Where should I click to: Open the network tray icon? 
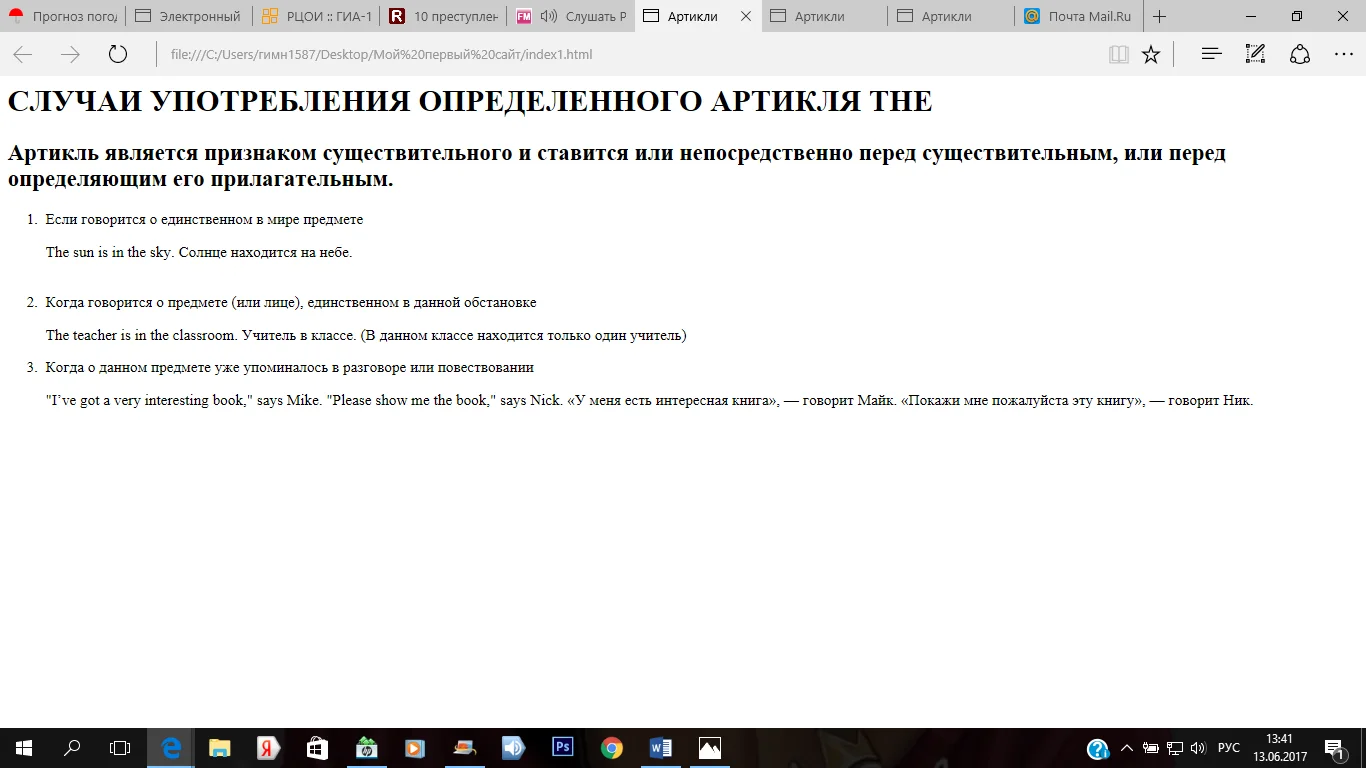click(x=1175, y=748)
